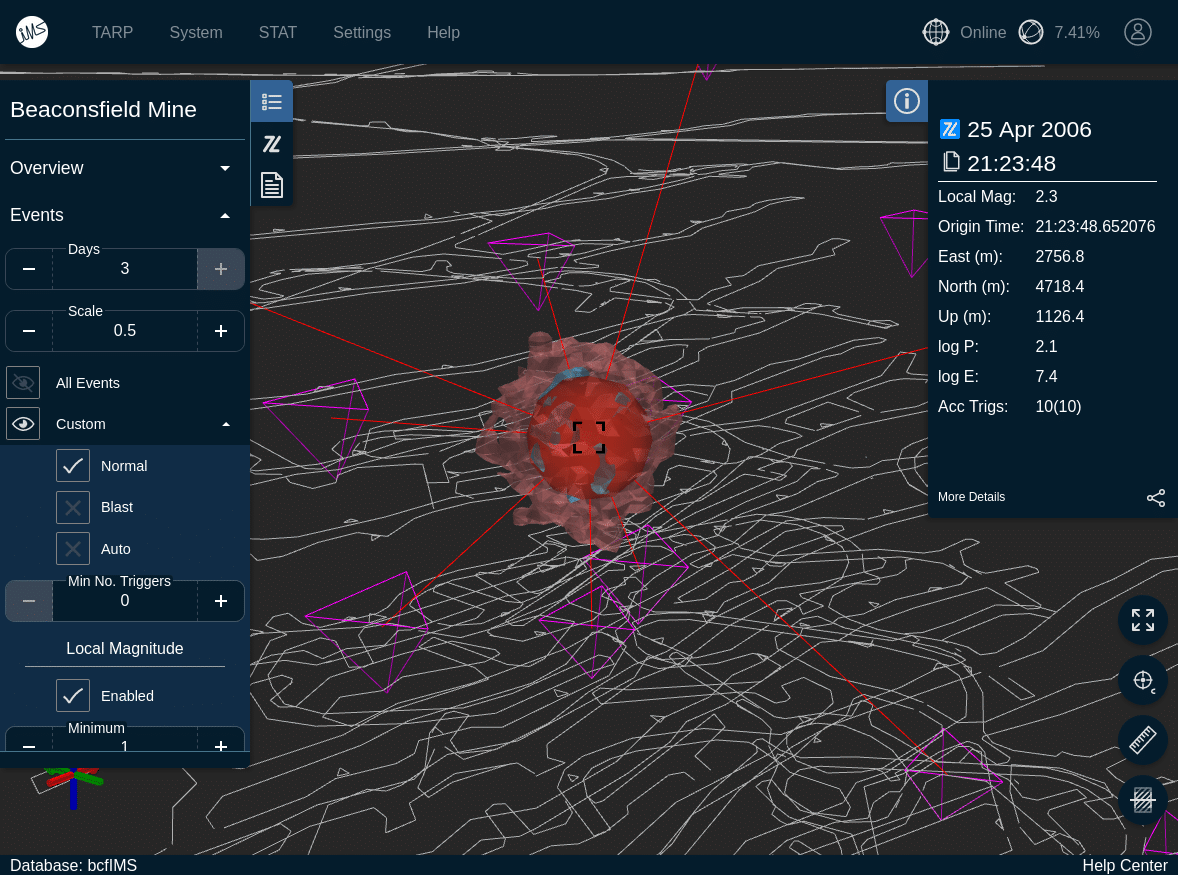Viewport: 1178px width, 875px height.
Task: Enable the Blast events checkbox
Action: point(73,508)
